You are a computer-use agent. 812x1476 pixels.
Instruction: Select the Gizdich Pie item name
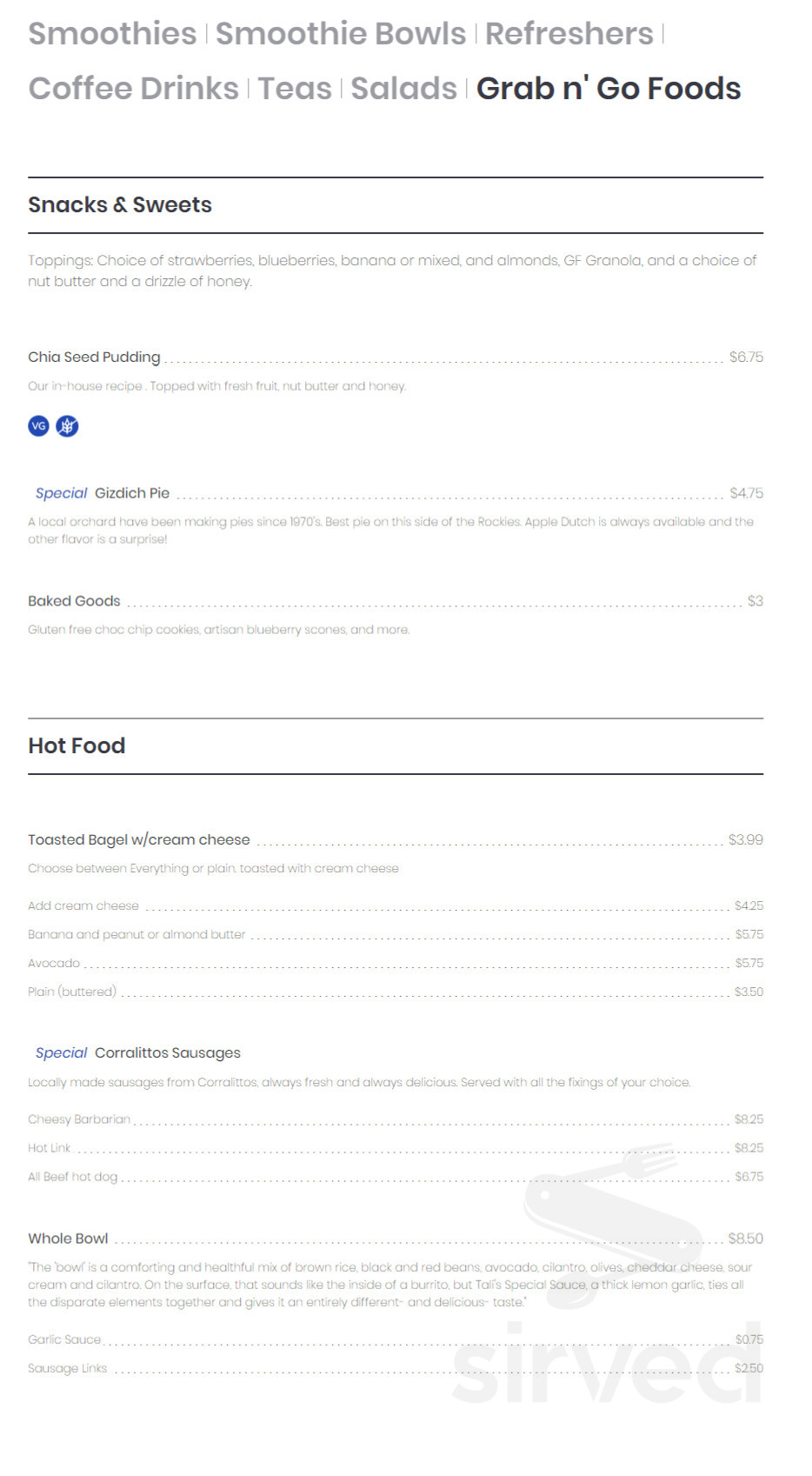(132, 493)
